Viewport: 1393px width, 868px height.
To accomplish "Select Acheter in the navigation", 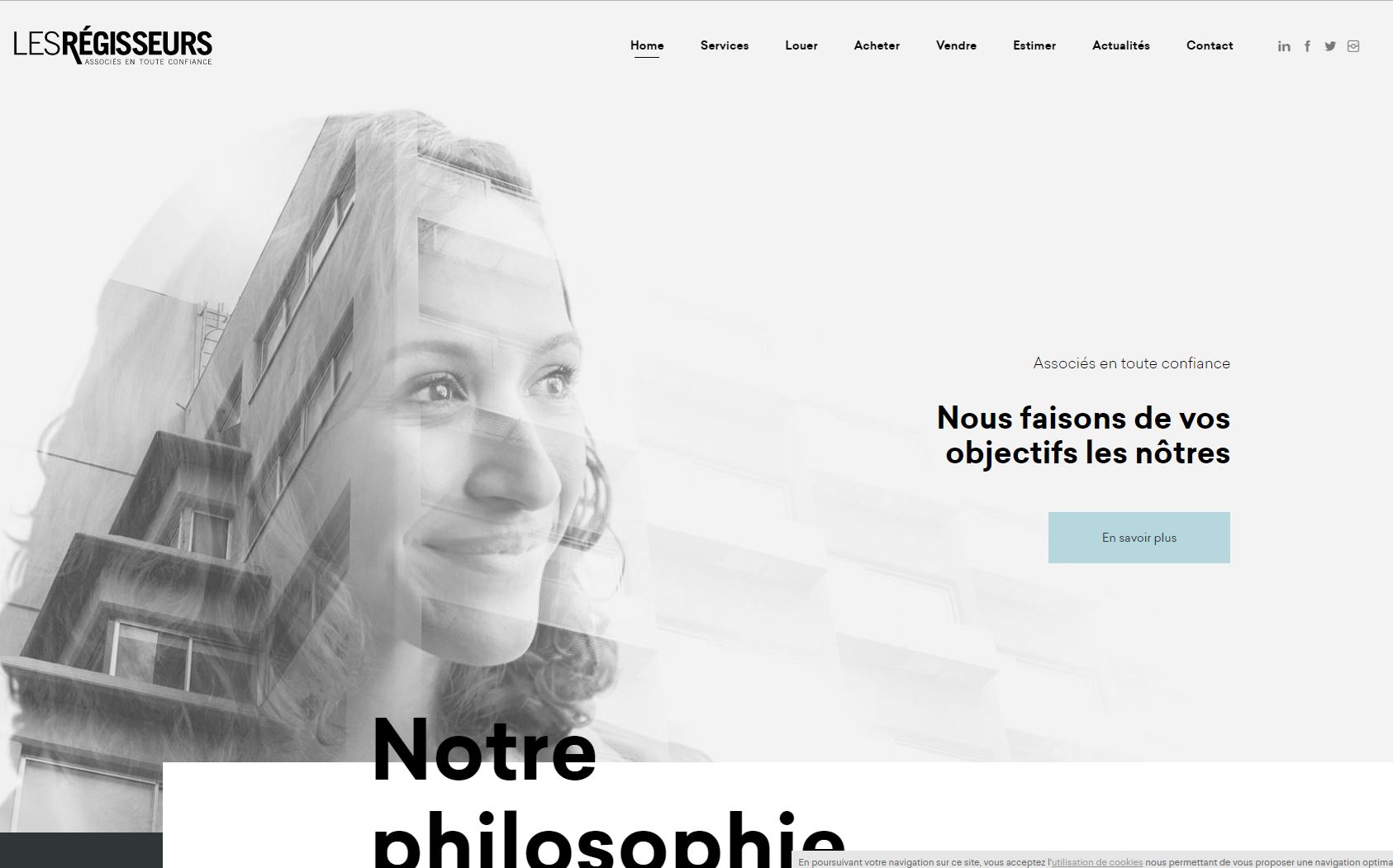I will (x=877, y=45).
